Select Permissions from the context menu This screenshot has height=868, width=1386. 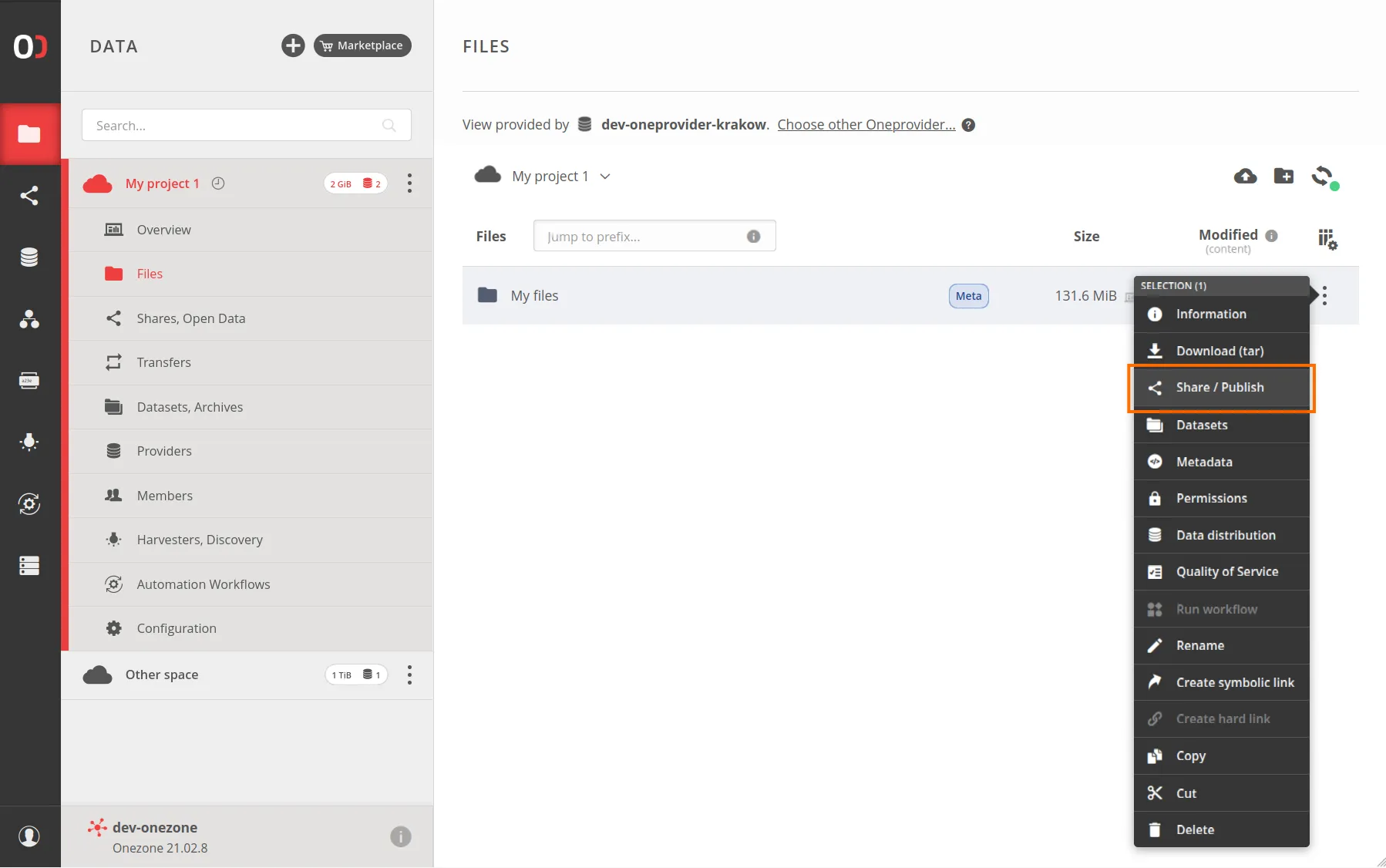pos(1212,498)
